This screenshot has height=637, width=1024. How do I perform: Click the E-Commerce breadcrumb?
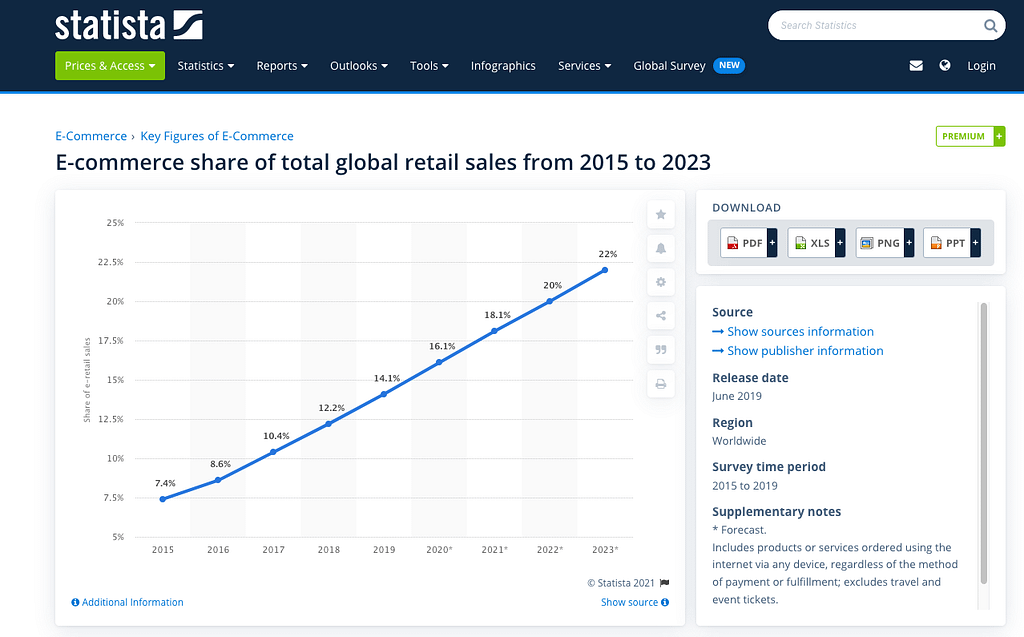(x=91, y=136)
